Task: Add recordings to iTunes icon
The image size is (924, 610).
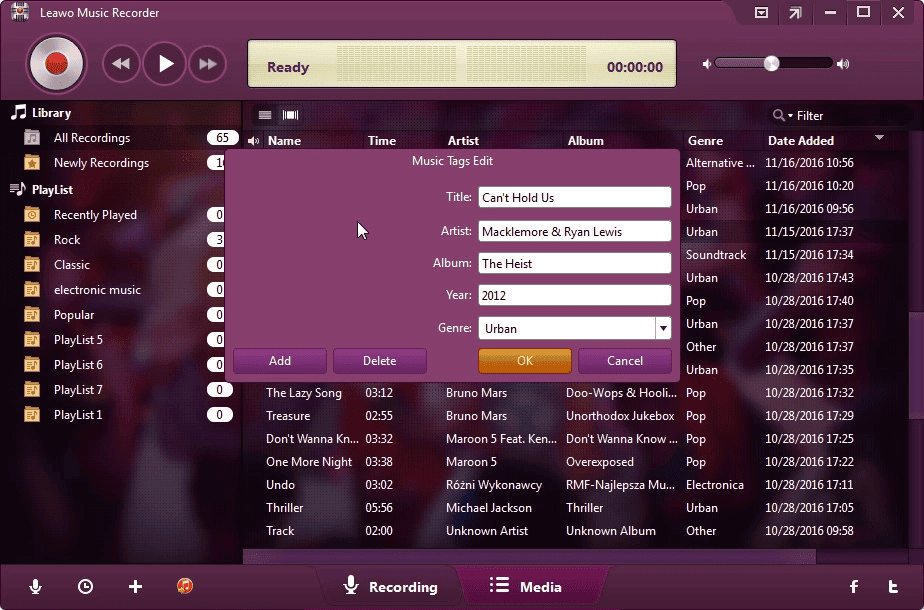Action: [185, 586]
